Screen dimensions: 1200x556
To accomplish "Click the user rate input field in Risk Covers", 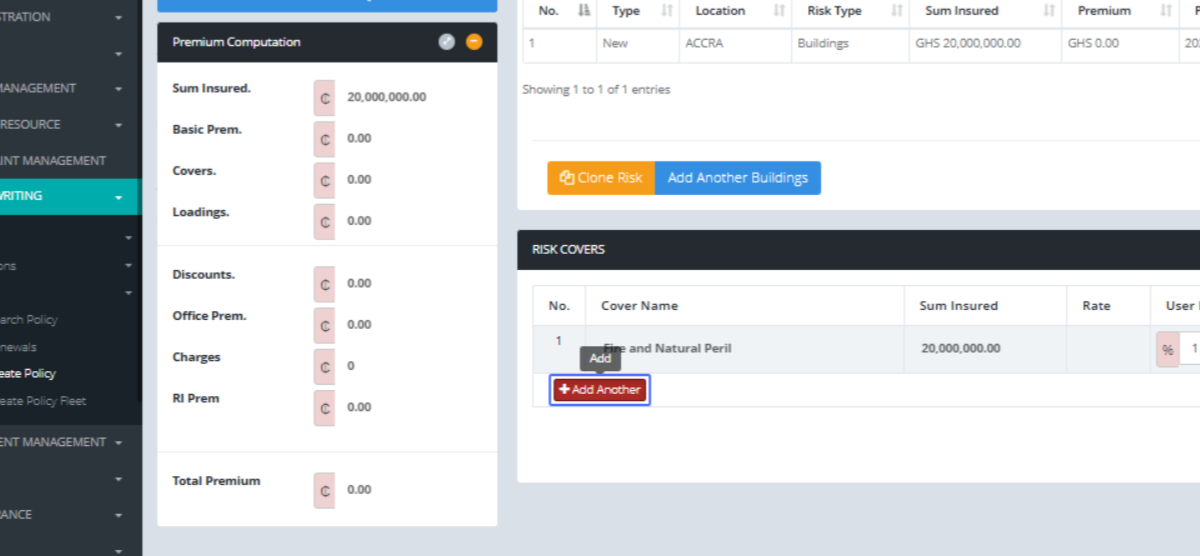I will click(x=1190, y=350).
